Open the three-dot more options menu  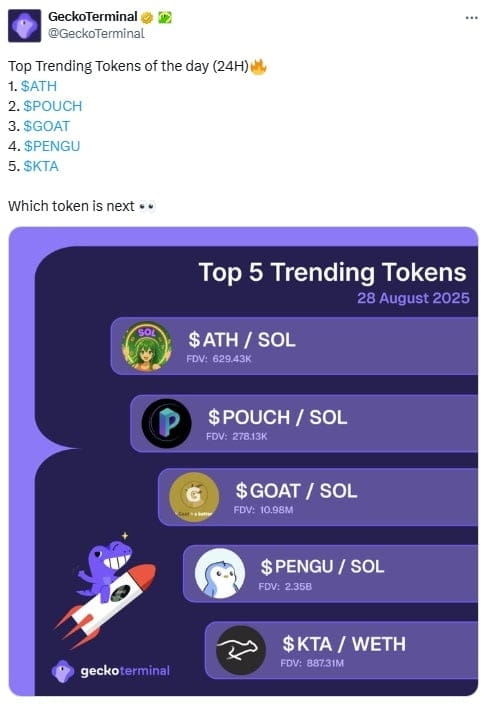click(x=471, y=18)
